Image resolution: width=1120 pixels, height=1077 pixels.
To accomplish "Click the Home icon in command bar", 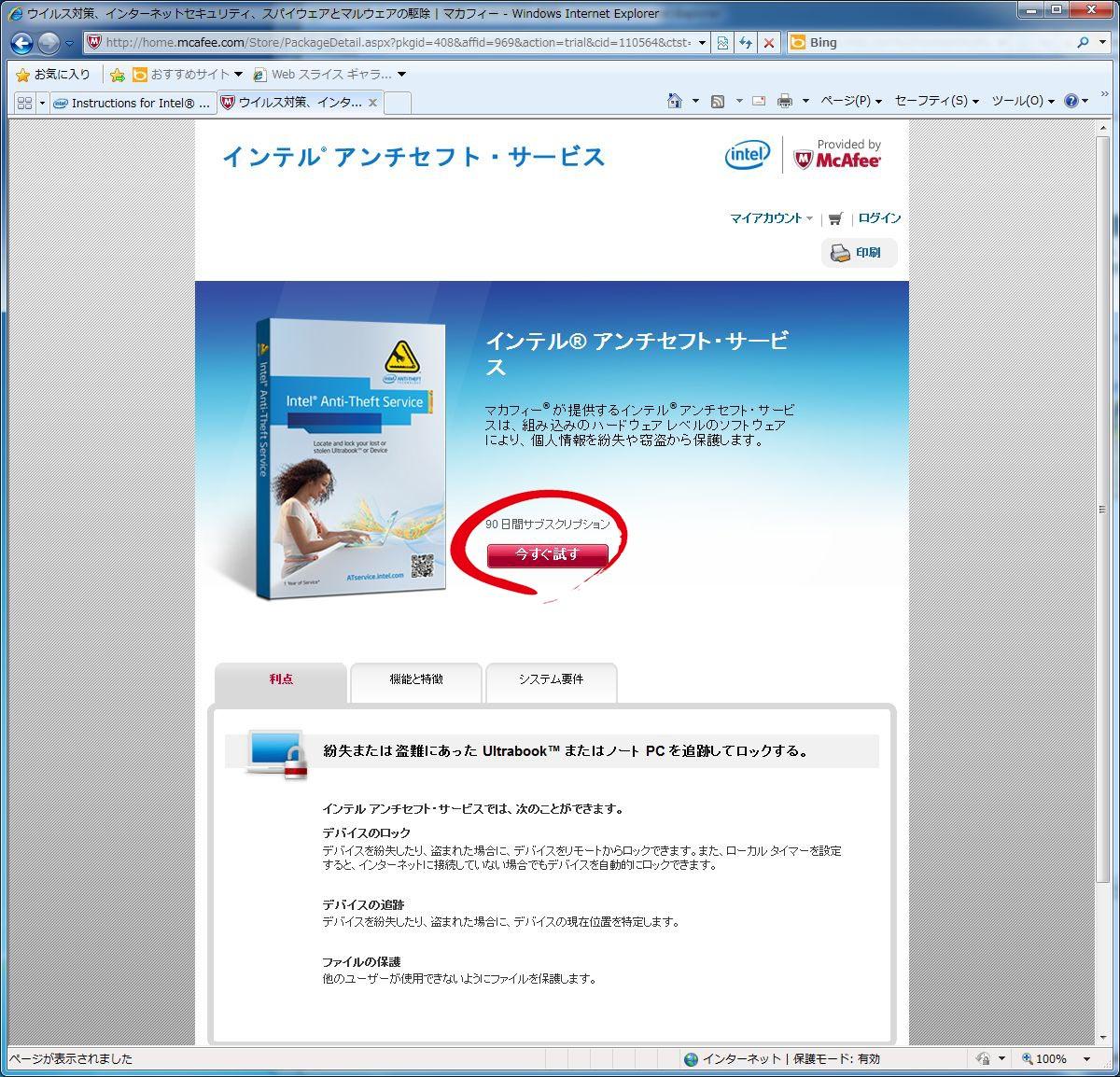I will [675, 101].
